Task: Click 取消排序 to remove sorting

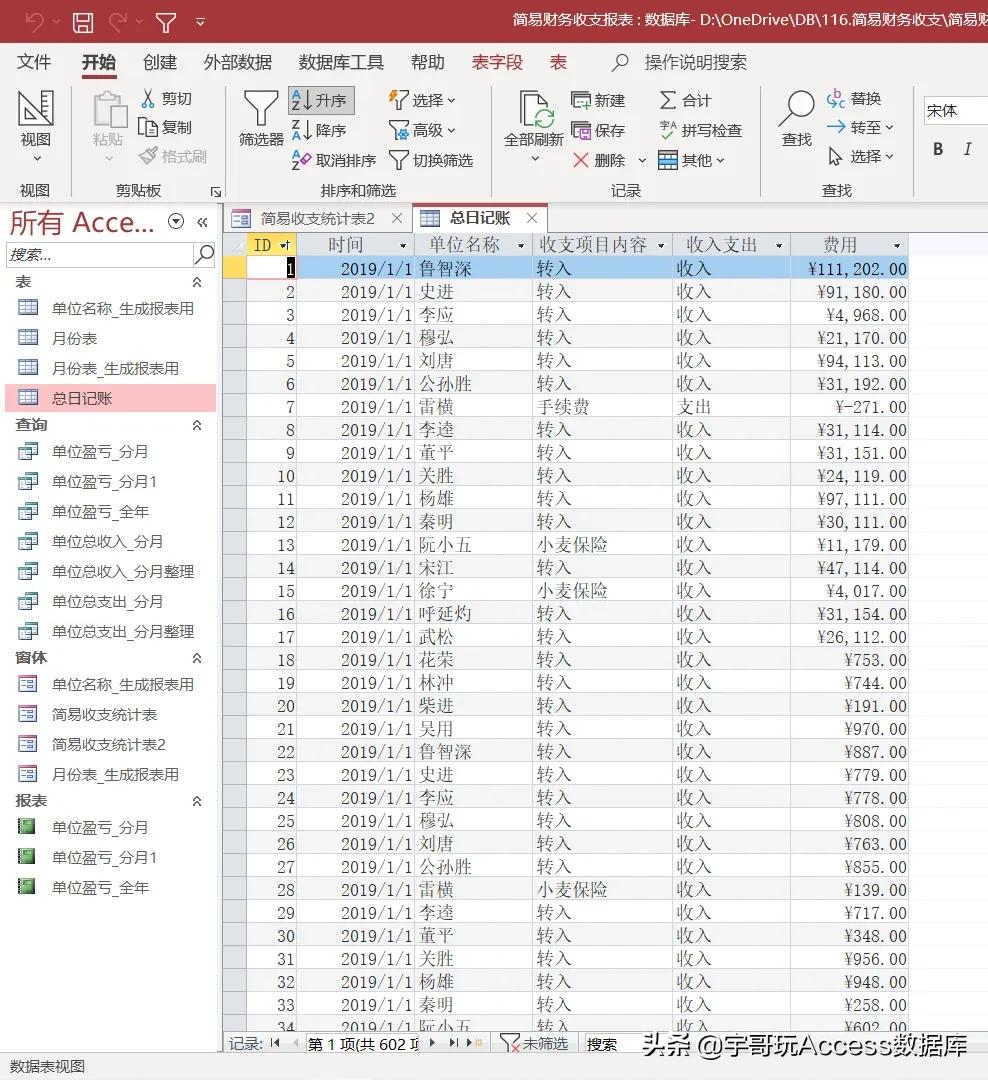Action: (x=333, y=160)
